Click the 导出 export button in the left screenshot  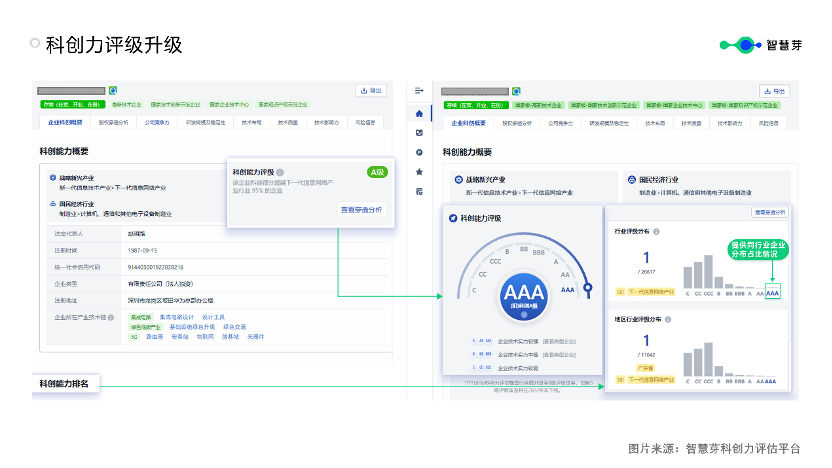371,91
